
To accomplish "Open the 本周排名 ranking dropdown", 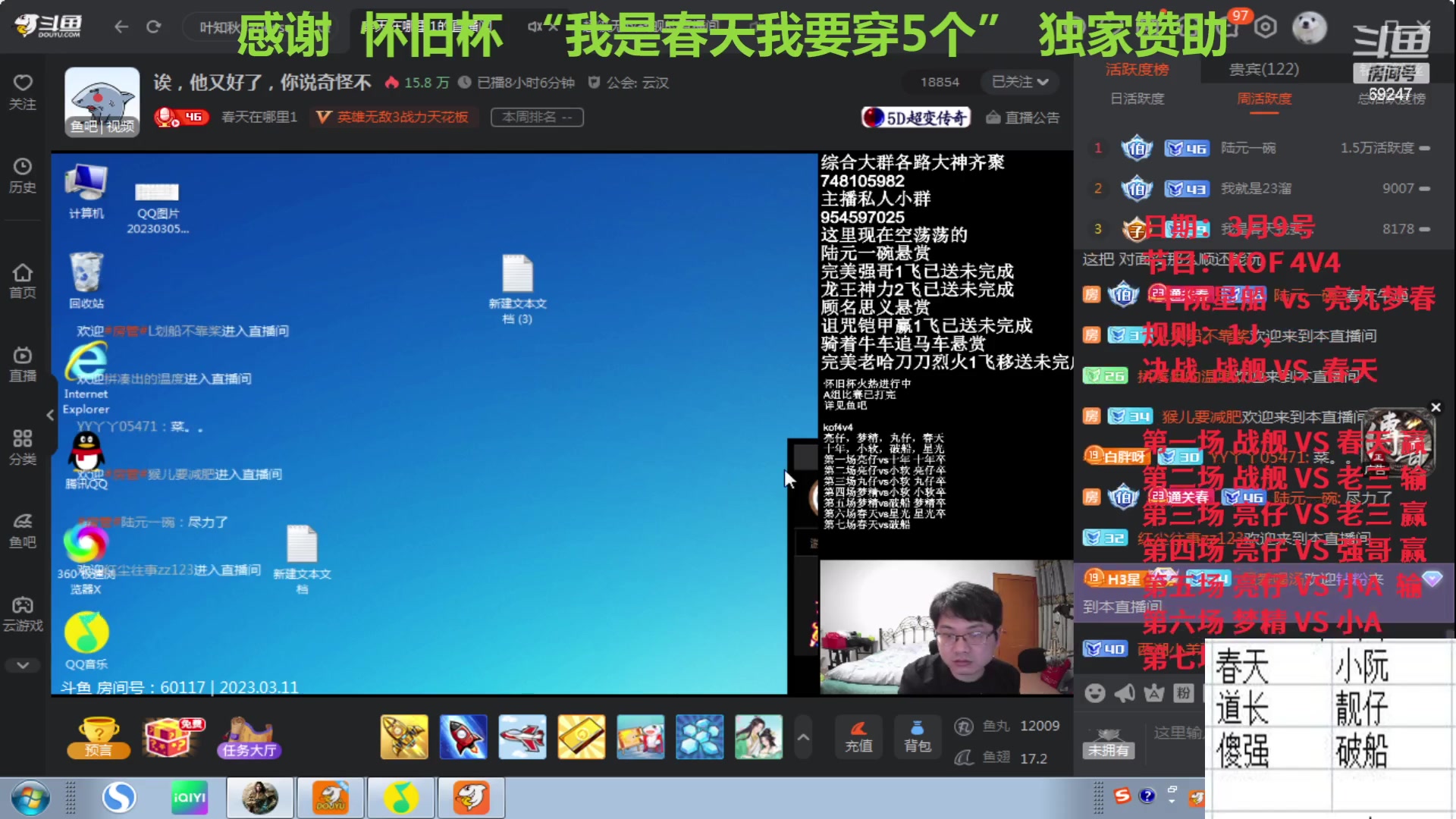I will 537,117.
